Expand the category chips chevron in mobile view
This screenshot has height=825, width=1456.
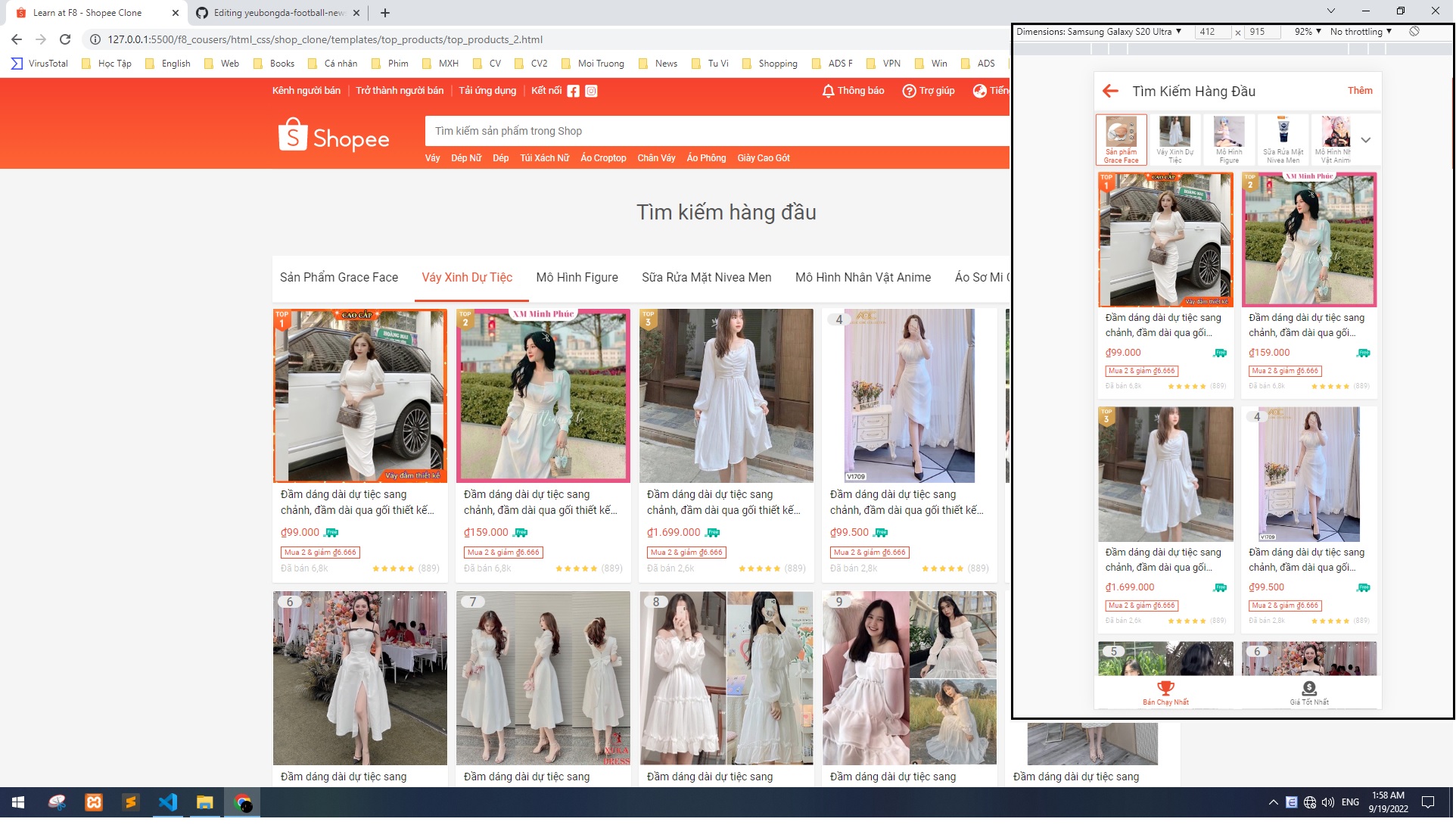pyautogui.click(x=1366, y=139)
